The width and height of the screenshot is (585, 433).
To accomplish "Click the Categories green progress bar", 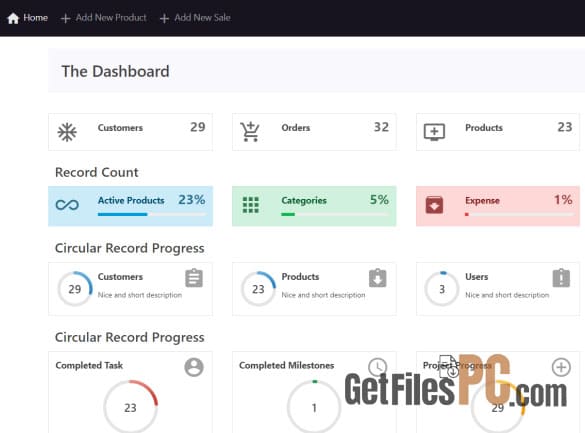I will [335, 214].
